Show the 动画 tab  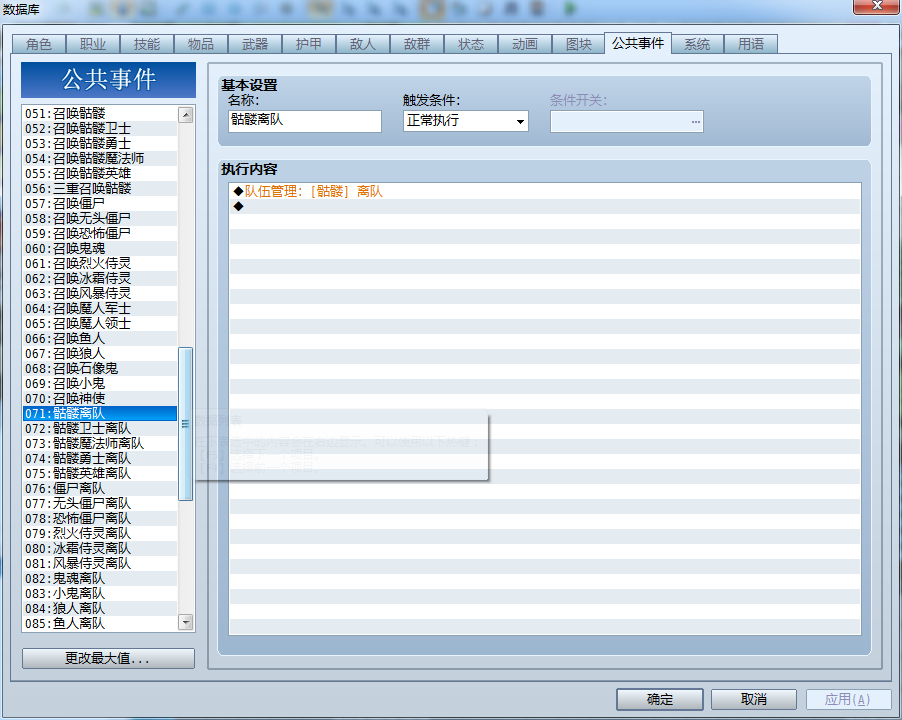(525, 44)
